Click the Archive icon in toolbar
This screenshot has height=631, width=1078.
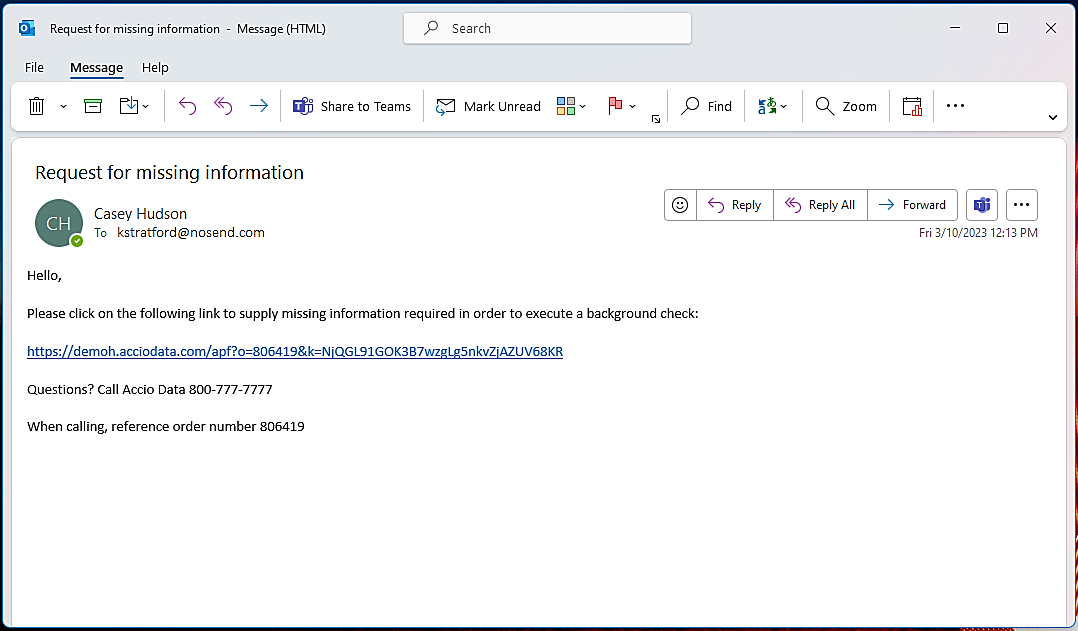[93, 106]
